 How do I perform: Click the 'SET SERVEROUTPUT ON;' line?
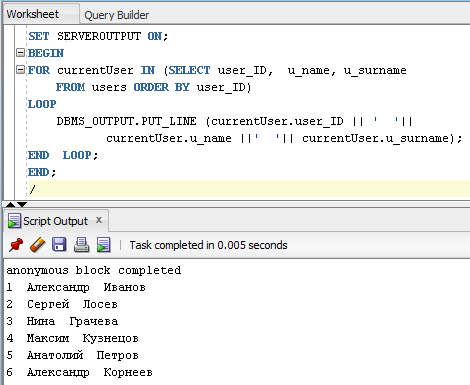point(98,36)
